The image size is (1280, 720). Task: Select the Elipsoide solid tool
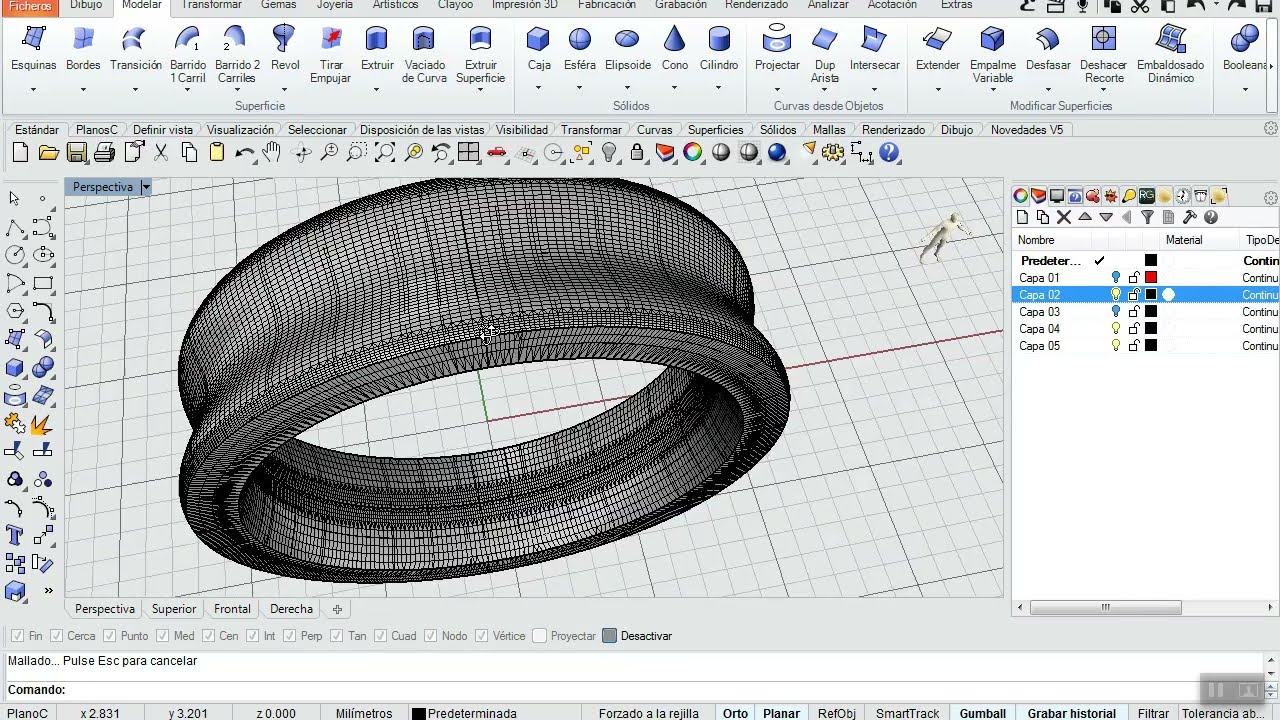[x=627, y=48]
